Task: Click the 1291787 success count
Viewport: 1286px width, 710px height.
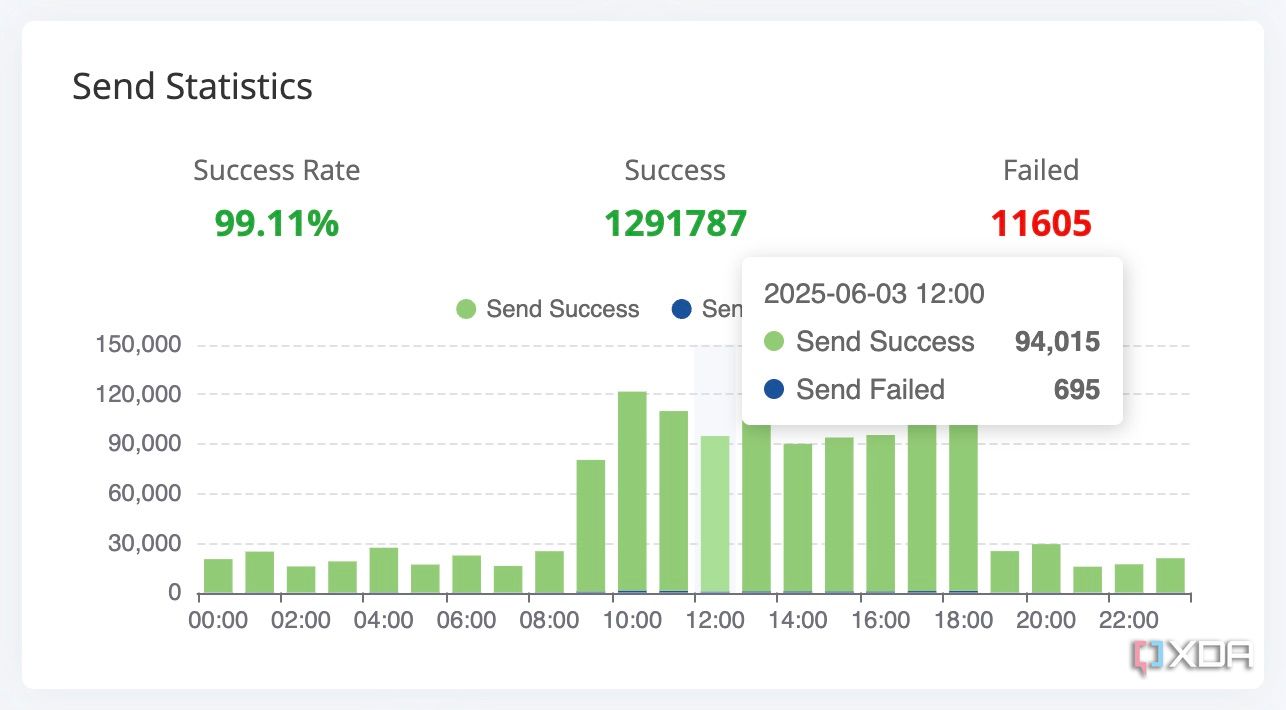Action: coord(675,224)
